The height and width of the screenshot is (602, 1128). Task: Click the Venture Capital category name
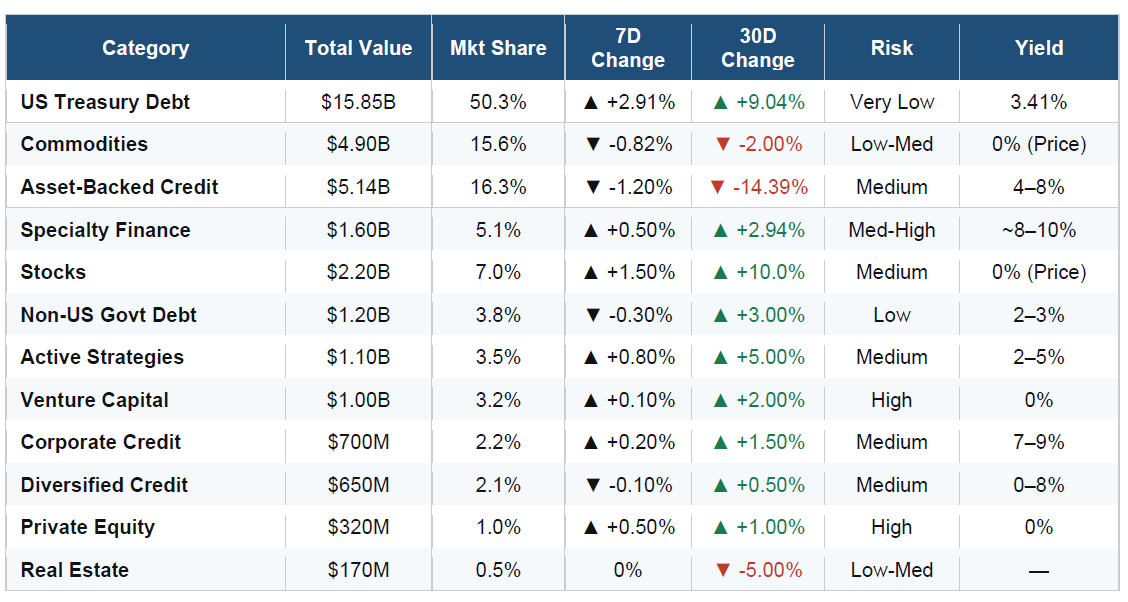tap(94, 400)
